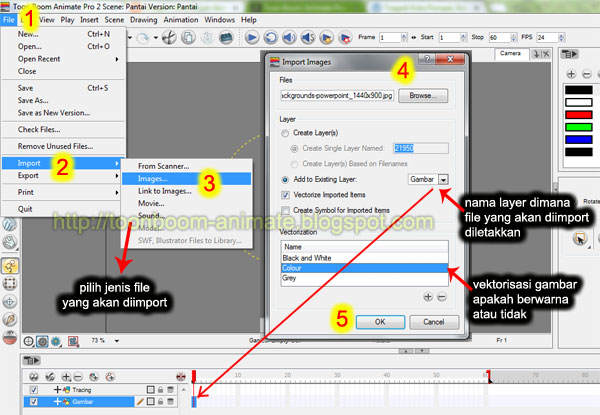
Task: Click the remove vectorization preset minus icon
Action: [x=442, y=297]
